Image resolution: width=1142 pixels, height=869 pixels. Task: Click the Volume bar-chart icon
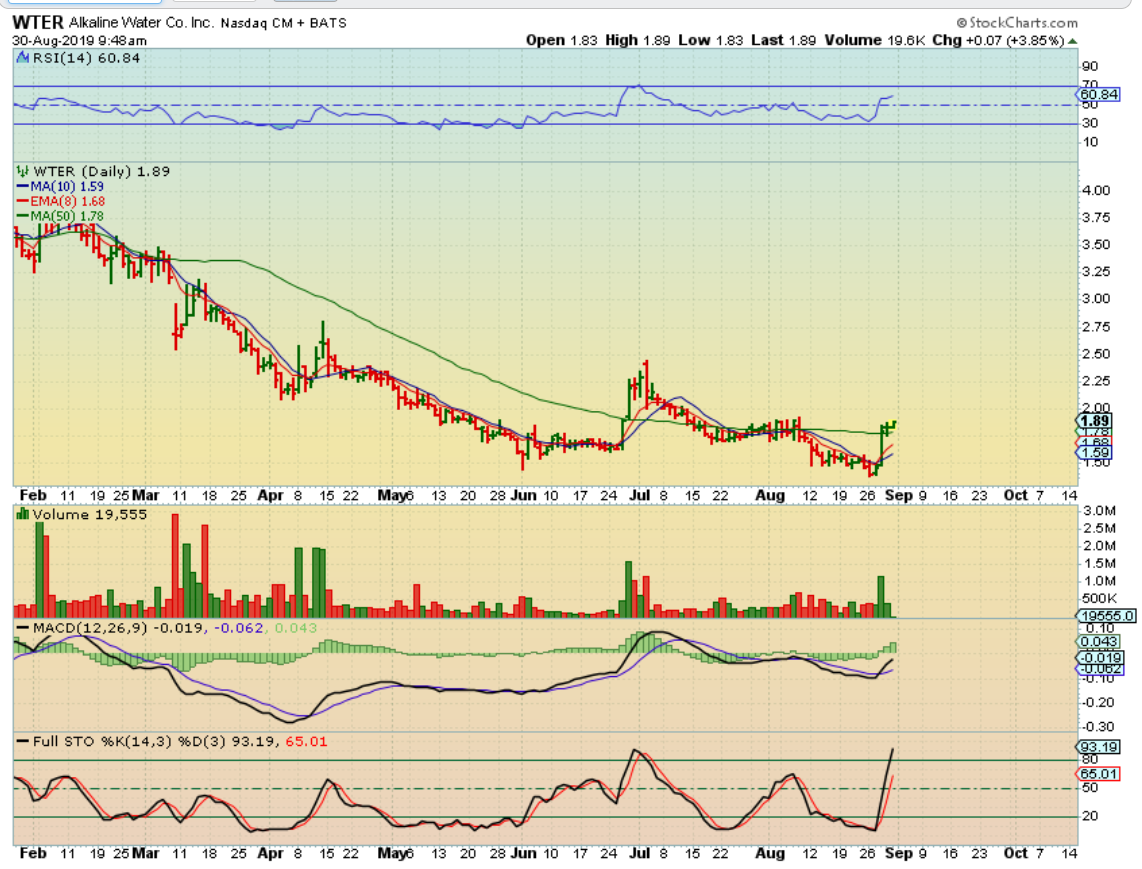pyautogui.click(x=21, y=514)
